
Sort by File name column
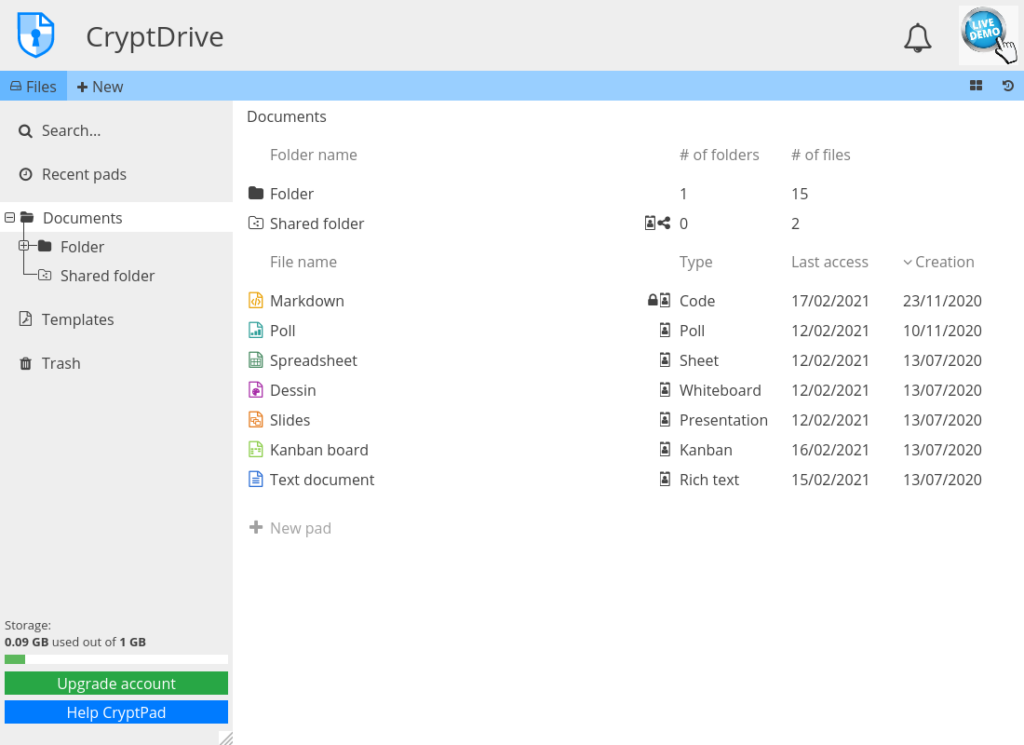(x=303, y=262)
